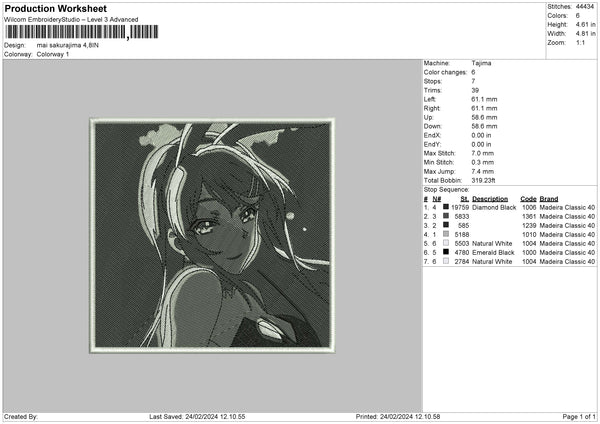The image size is (600, 424).
Task: Click the 'Printed: 24/02/2024 12.10.58' footer text
Action: tap(398, 416)
